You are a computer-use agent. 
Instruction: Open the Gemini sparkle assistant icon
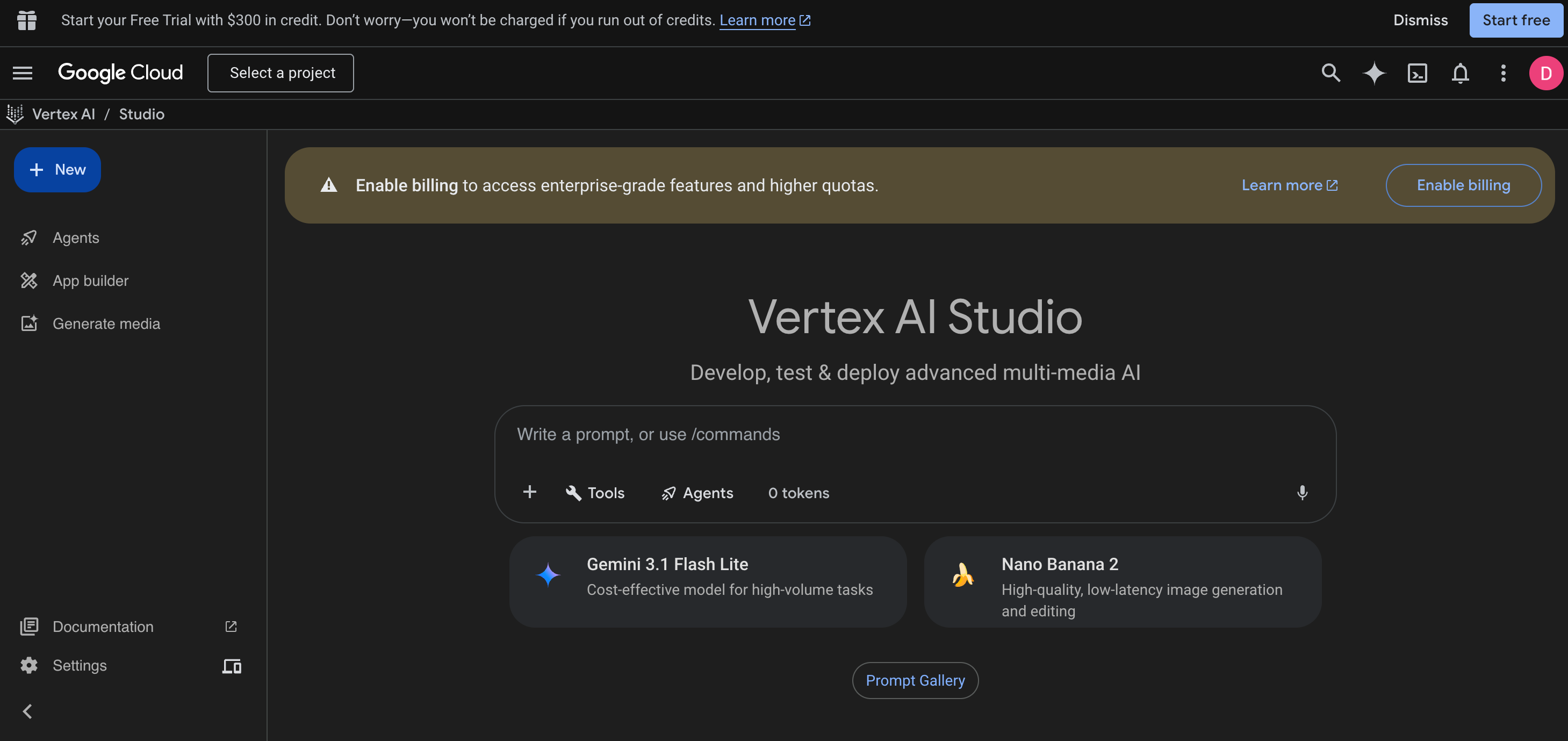(1375, 73)
